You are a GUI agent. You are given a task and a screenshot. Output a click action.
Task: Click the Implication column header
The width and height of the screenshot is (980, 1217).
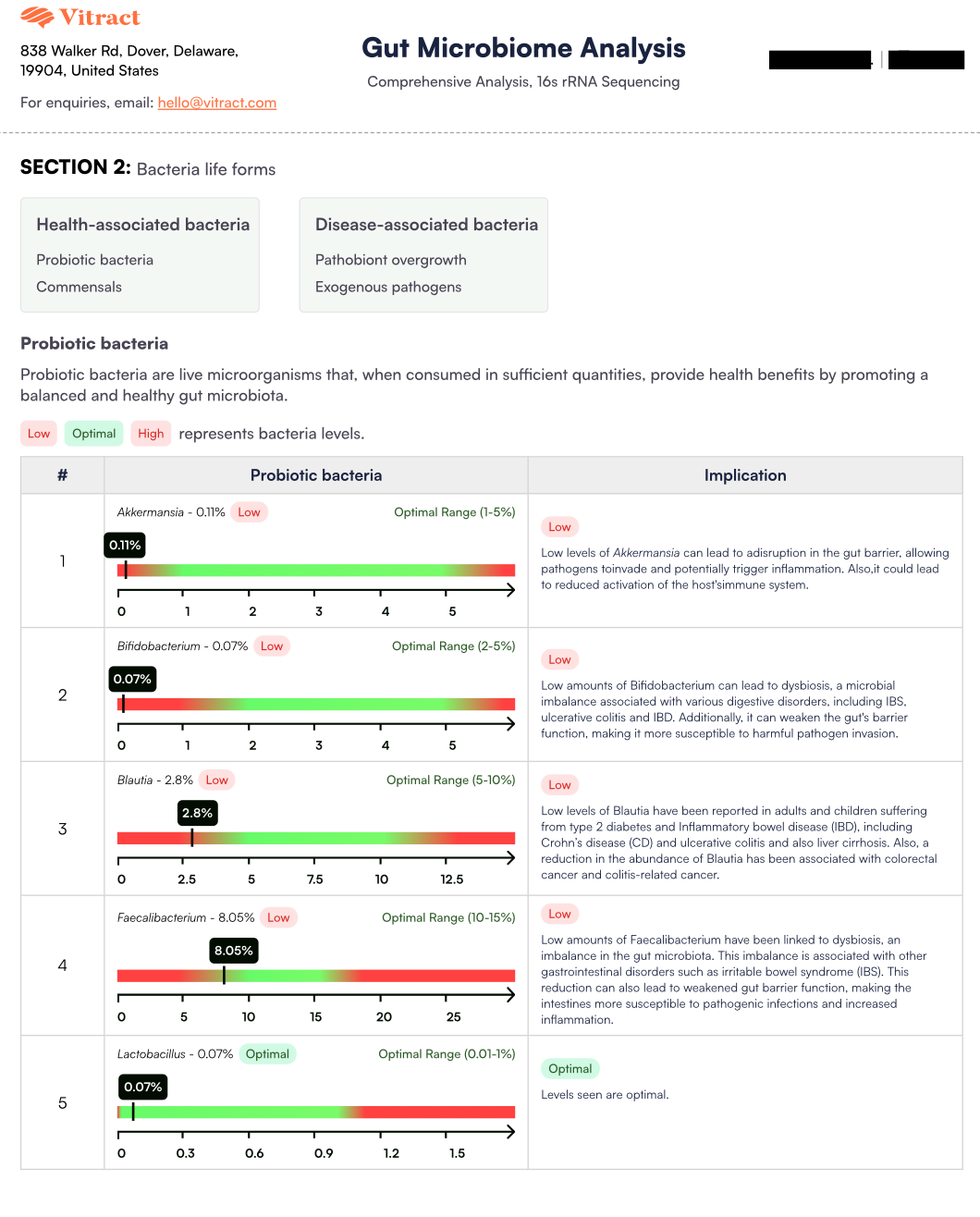[x=745, y=475]
